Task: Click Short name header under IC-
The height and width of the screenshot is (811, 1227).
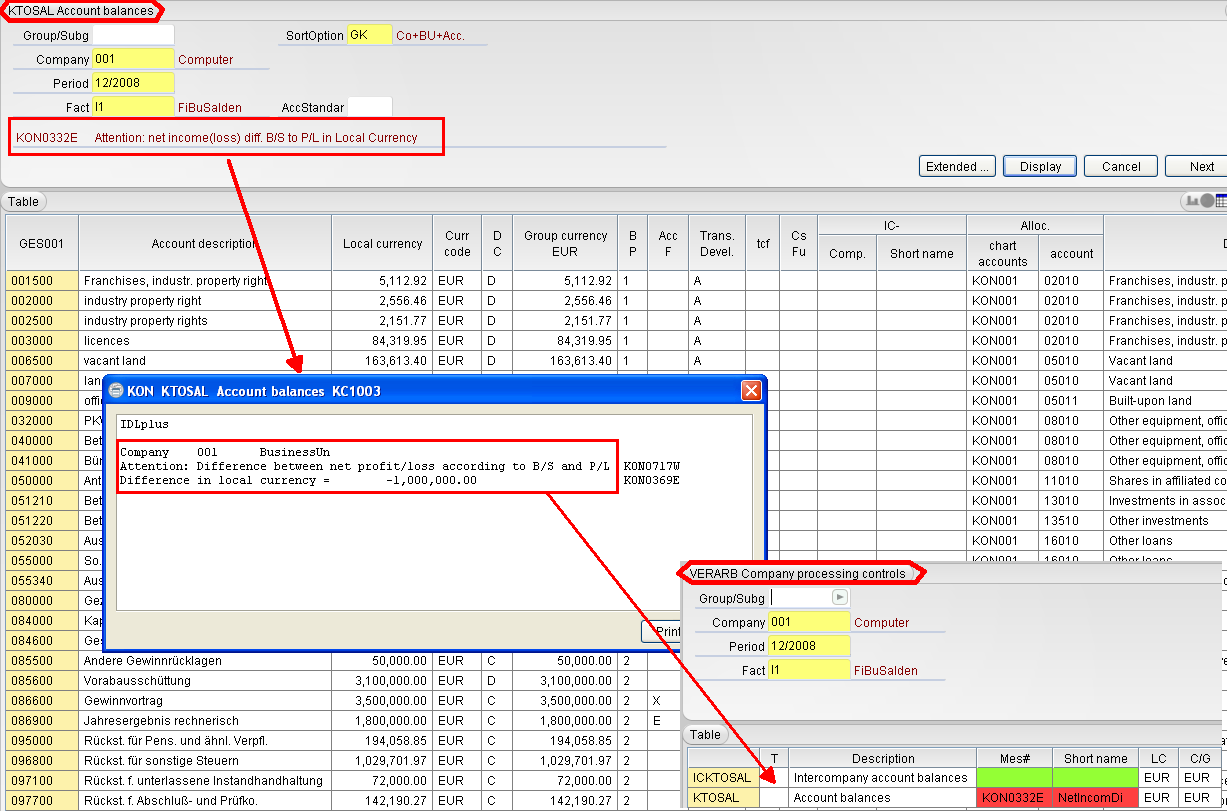Action: pos(921,253)
